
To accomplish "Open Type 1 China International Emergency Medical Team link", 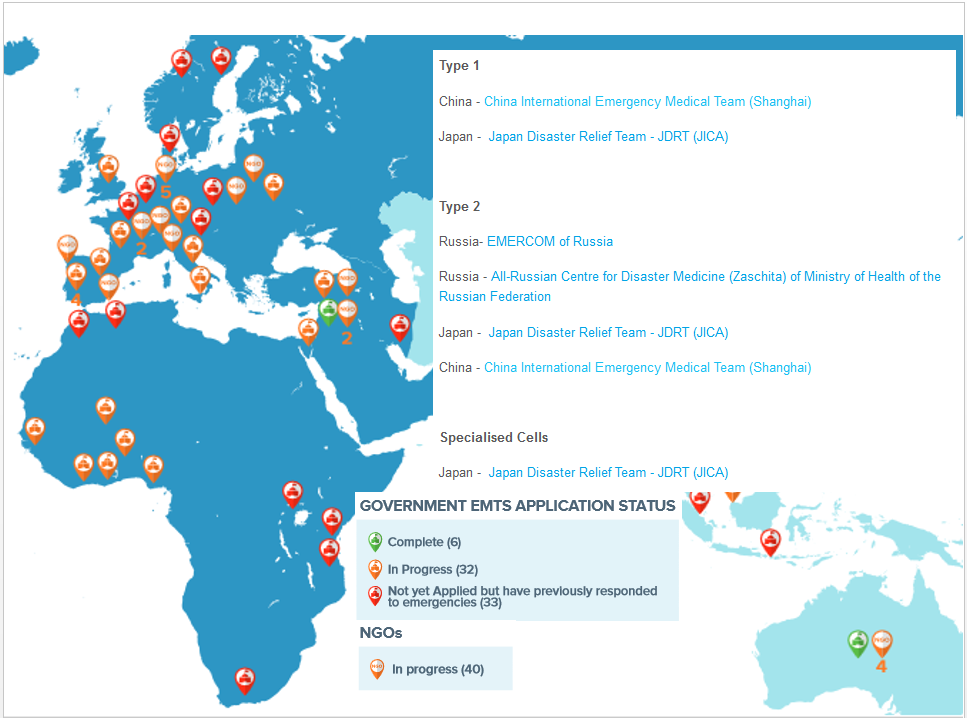I will tap(648, 101).
